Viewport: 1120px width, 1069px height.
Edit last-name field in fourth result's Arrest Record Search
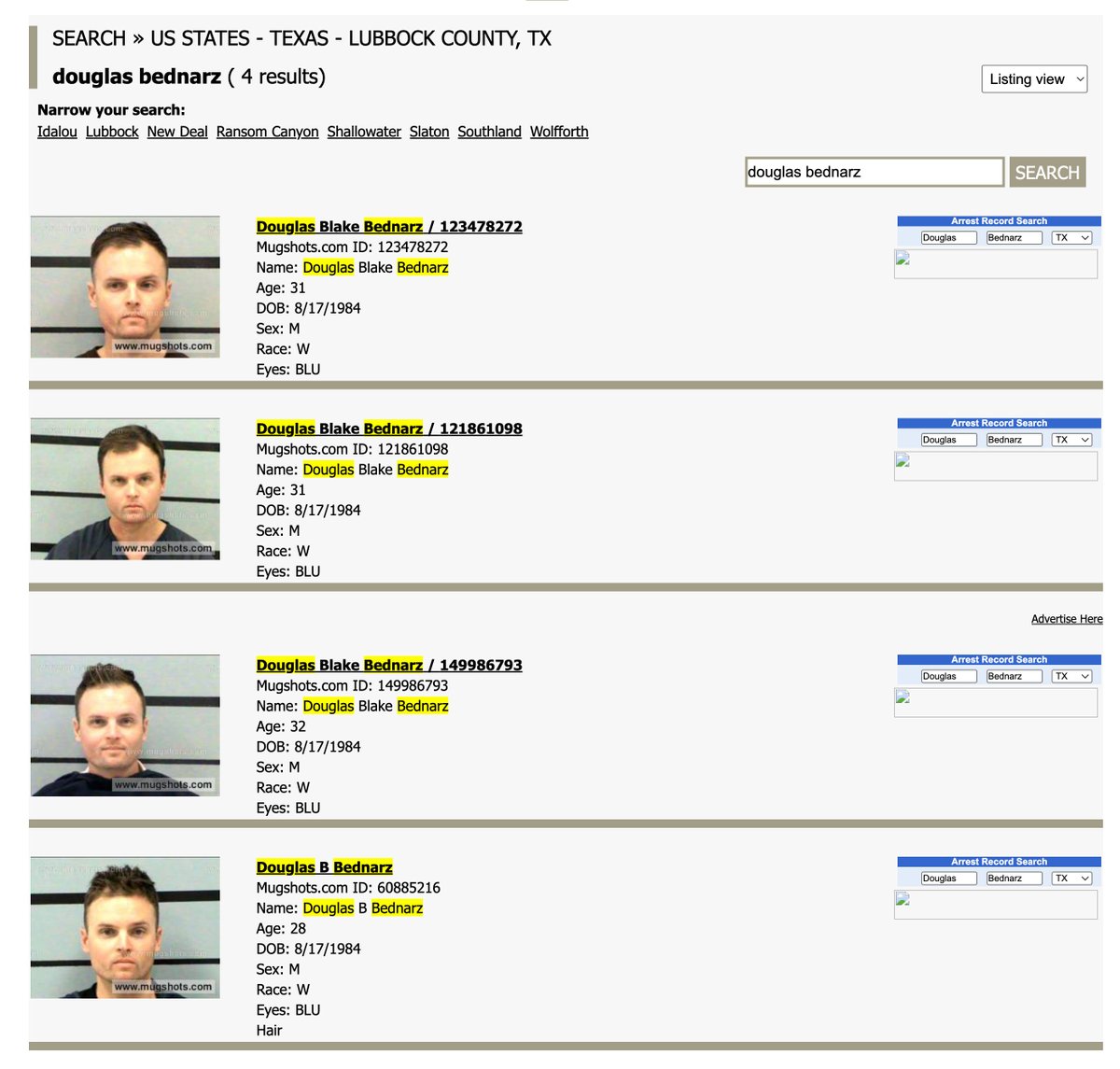1014,879
